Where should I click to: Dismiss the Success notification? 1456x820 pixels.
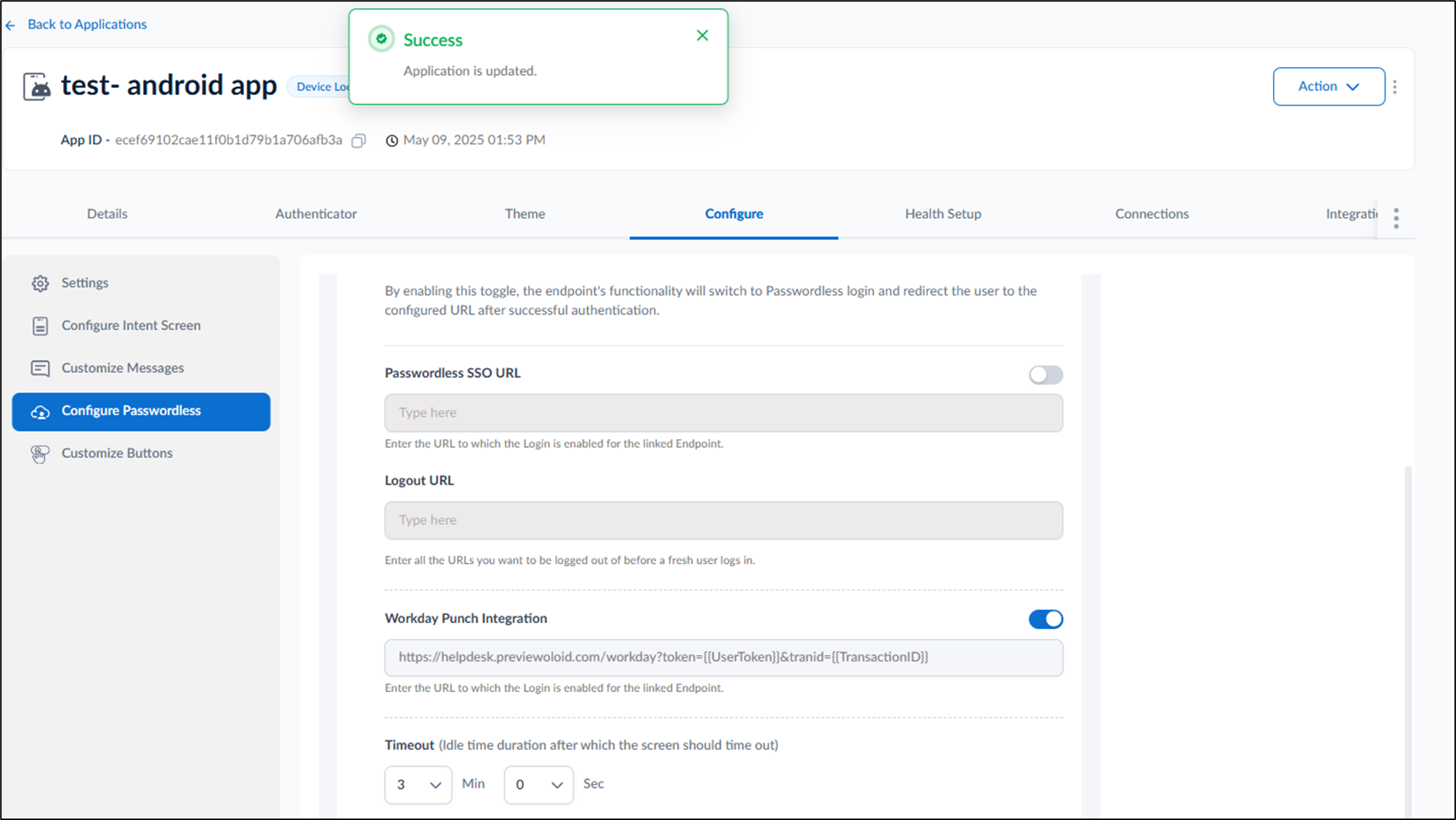(703, 35)
